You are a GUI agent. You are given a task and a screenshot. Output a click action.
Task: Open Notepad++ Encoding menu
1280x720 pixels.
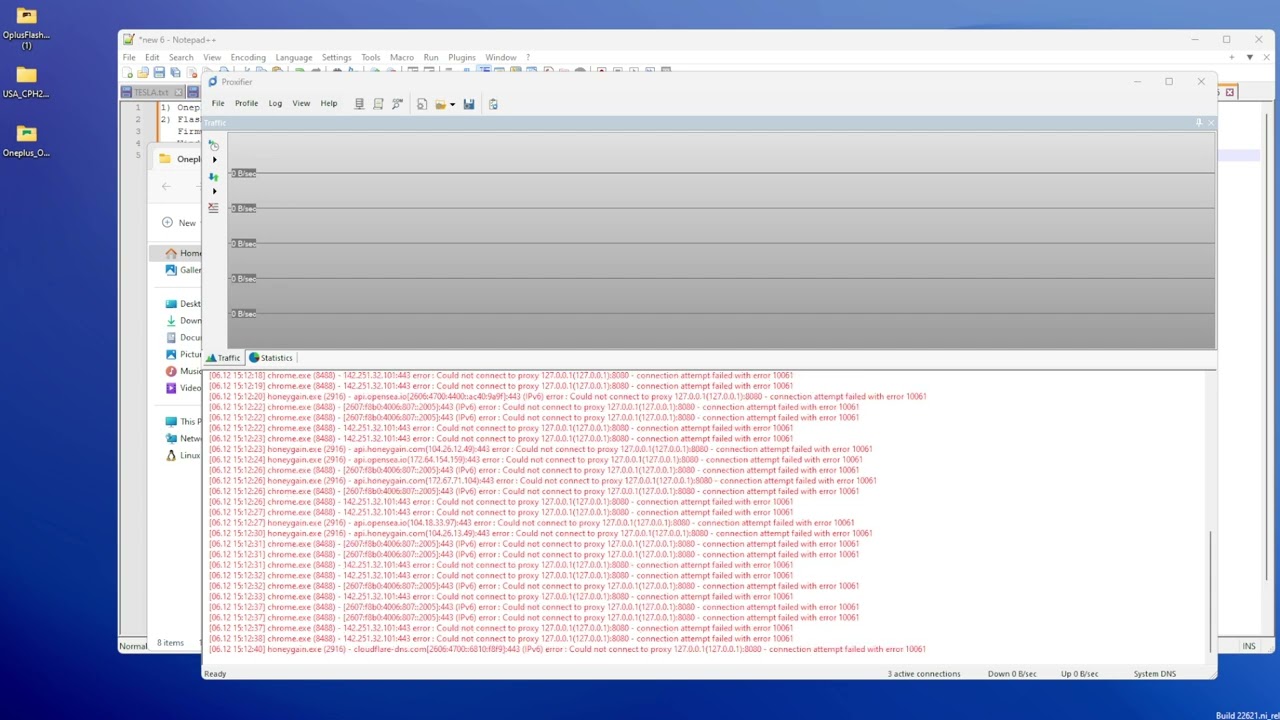248,57
